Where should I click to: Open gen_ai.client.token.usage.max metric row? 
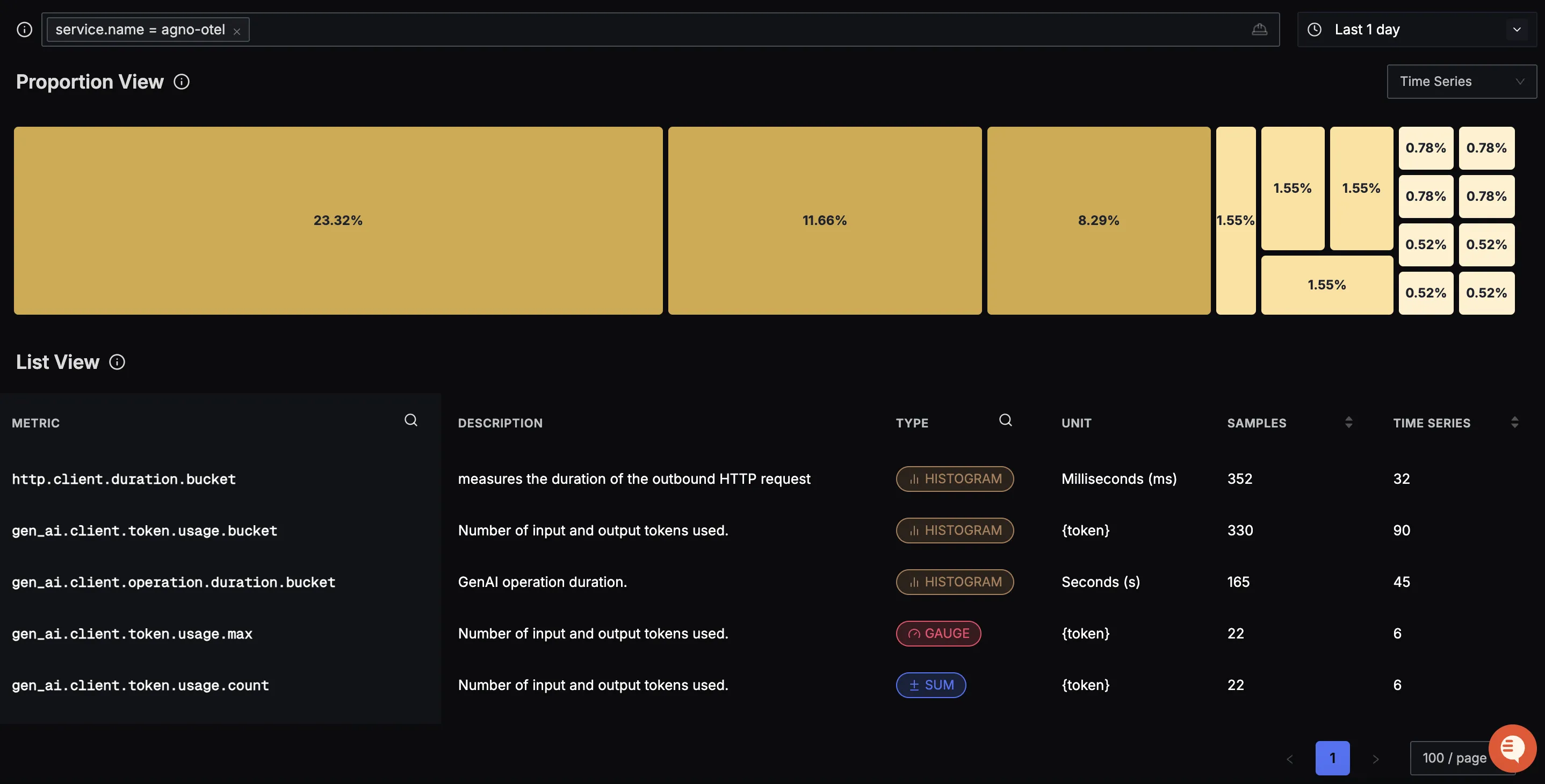point(132,634)
